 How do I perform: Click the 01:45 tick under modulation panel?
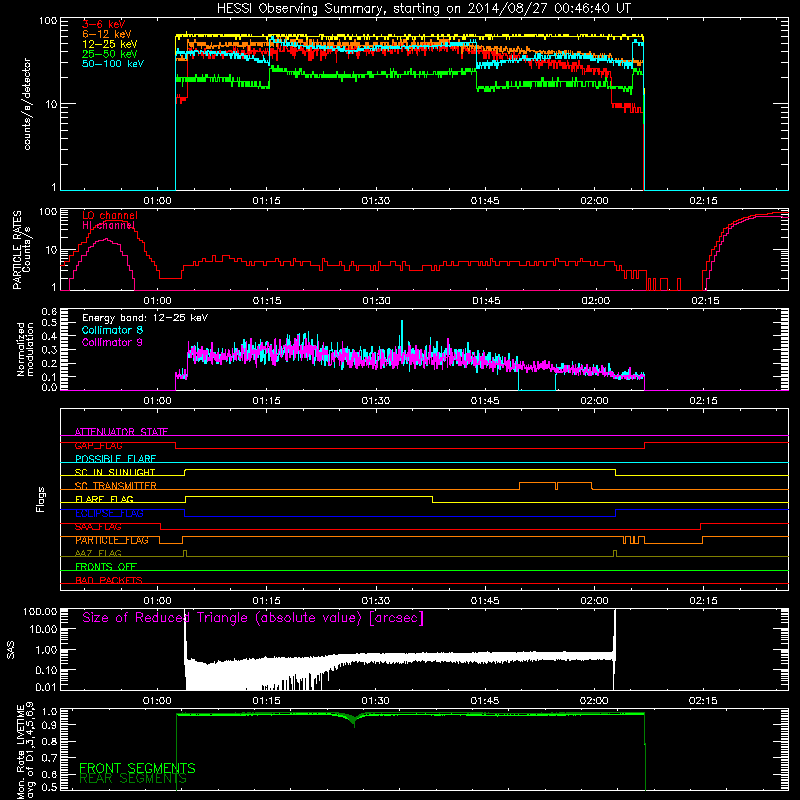point(485,401)
